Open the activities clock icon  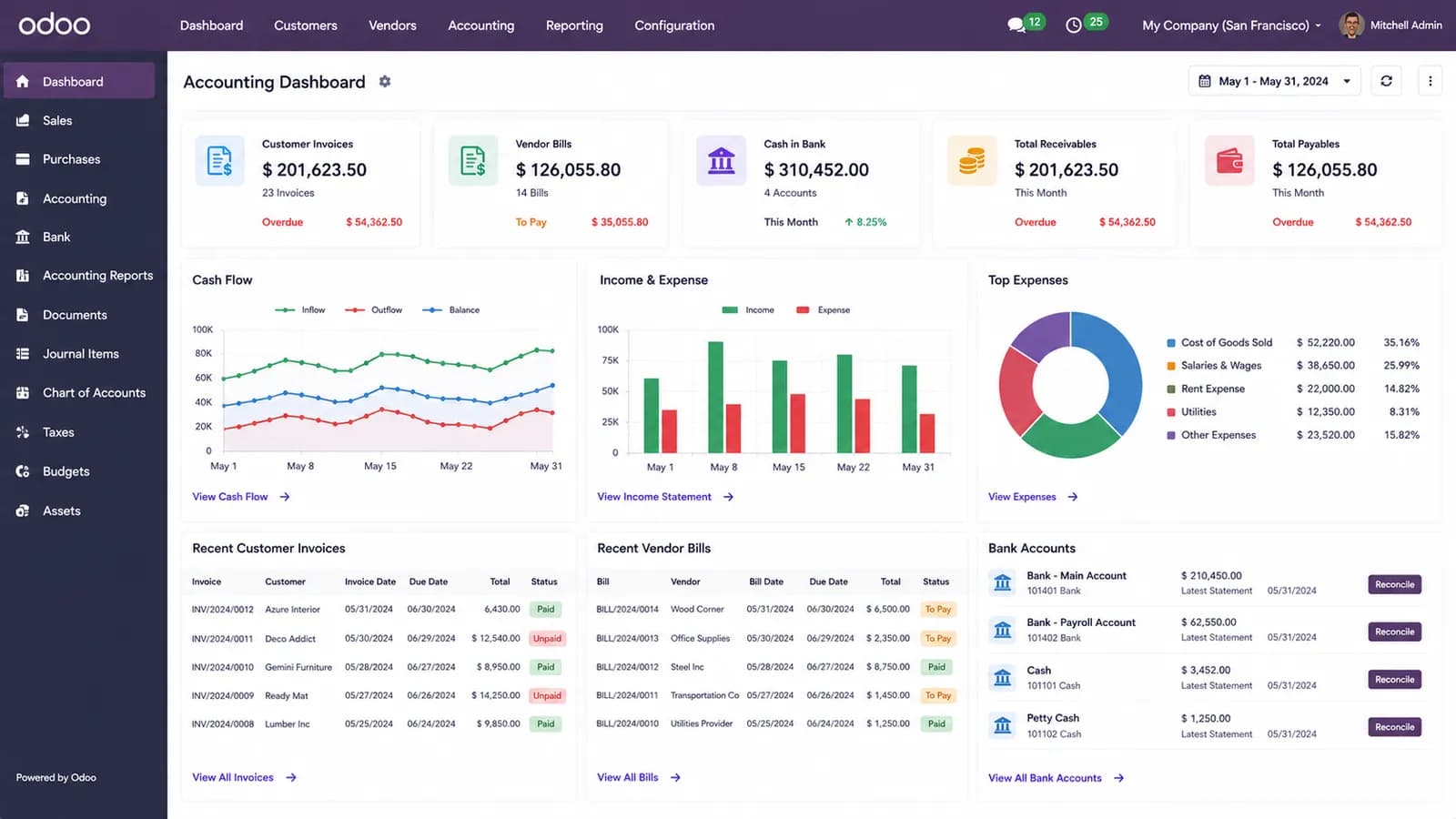click(1074, 25)
